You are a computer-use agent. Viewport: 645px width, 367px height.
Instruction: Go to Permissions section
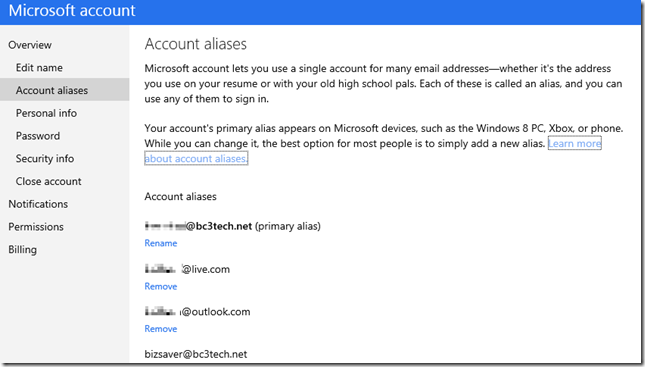36,227
